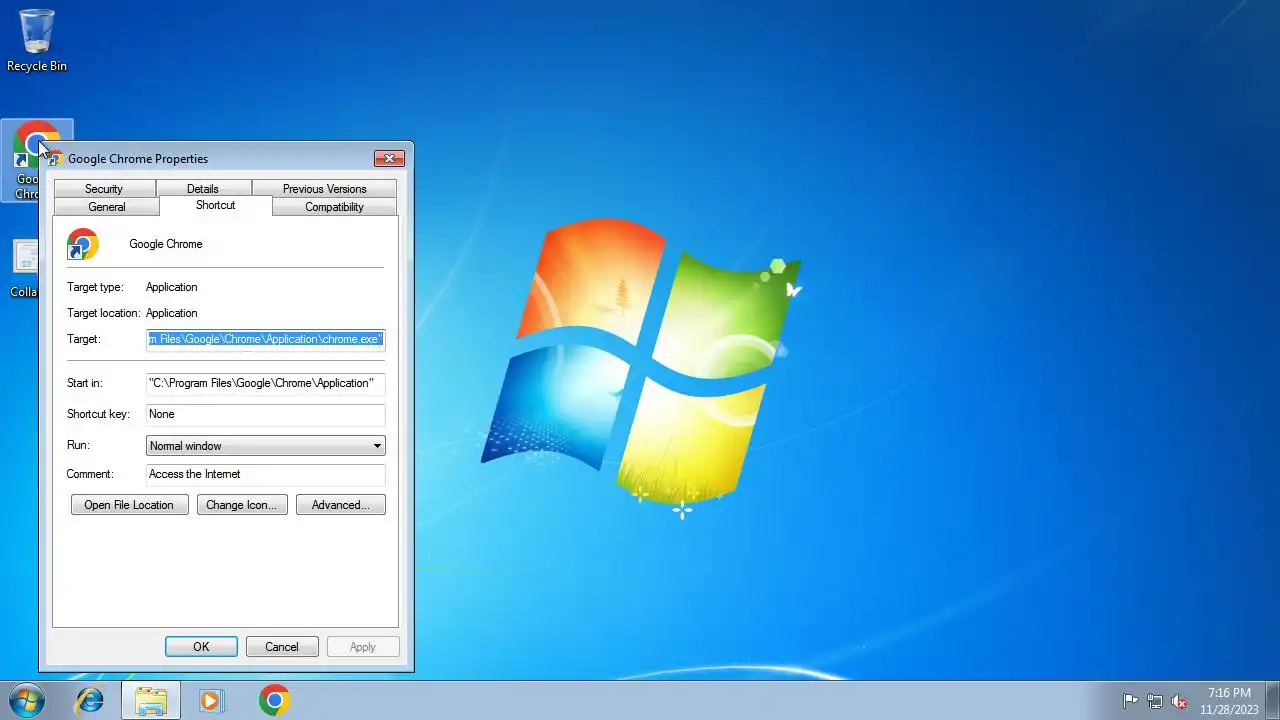Launch Internet Explorer from the taskbar
The image size is (1280, 720).
point(90,700)
